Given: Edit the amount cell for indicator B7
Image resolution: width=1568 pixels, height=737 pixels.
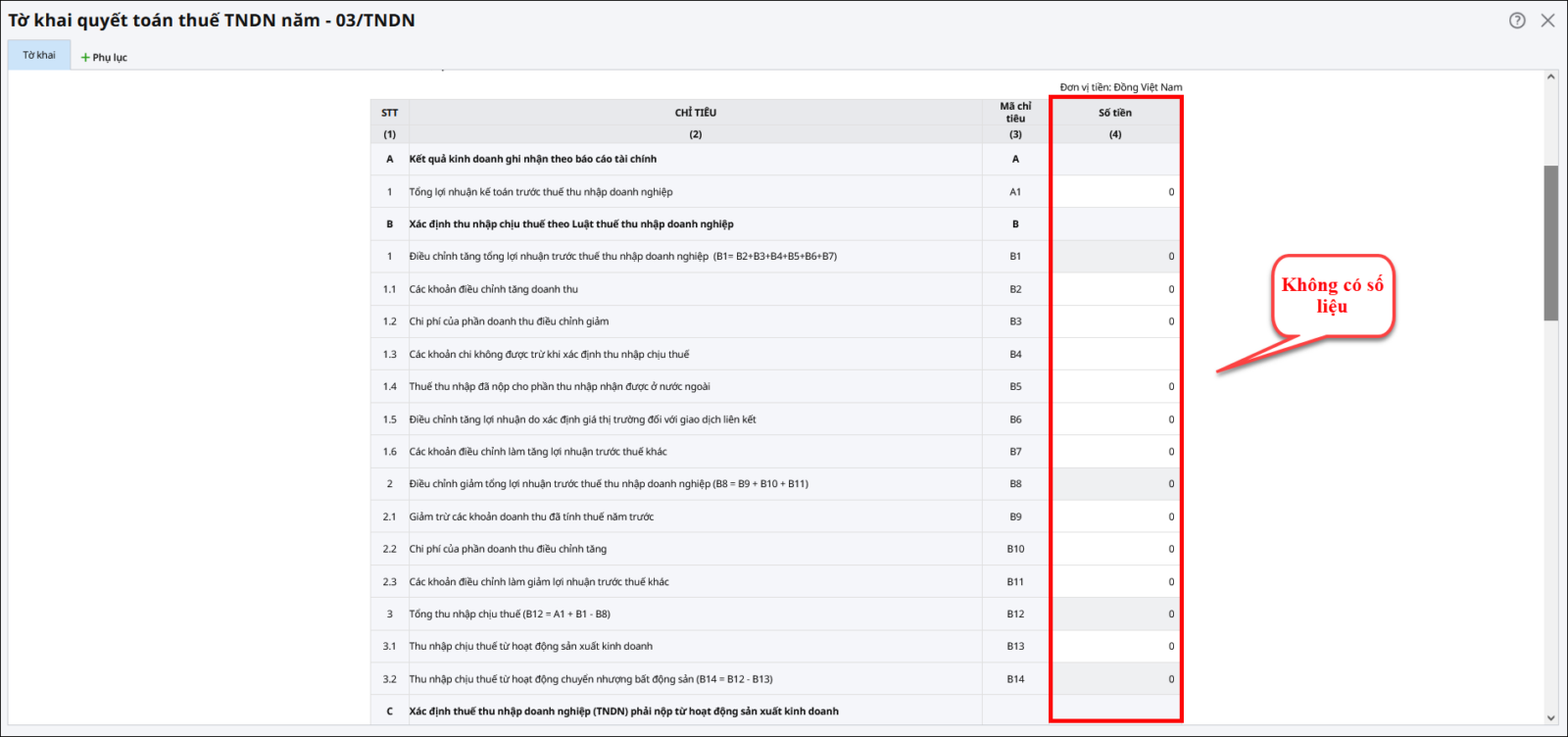Looking at the screenshot, I should (1115, 452).
